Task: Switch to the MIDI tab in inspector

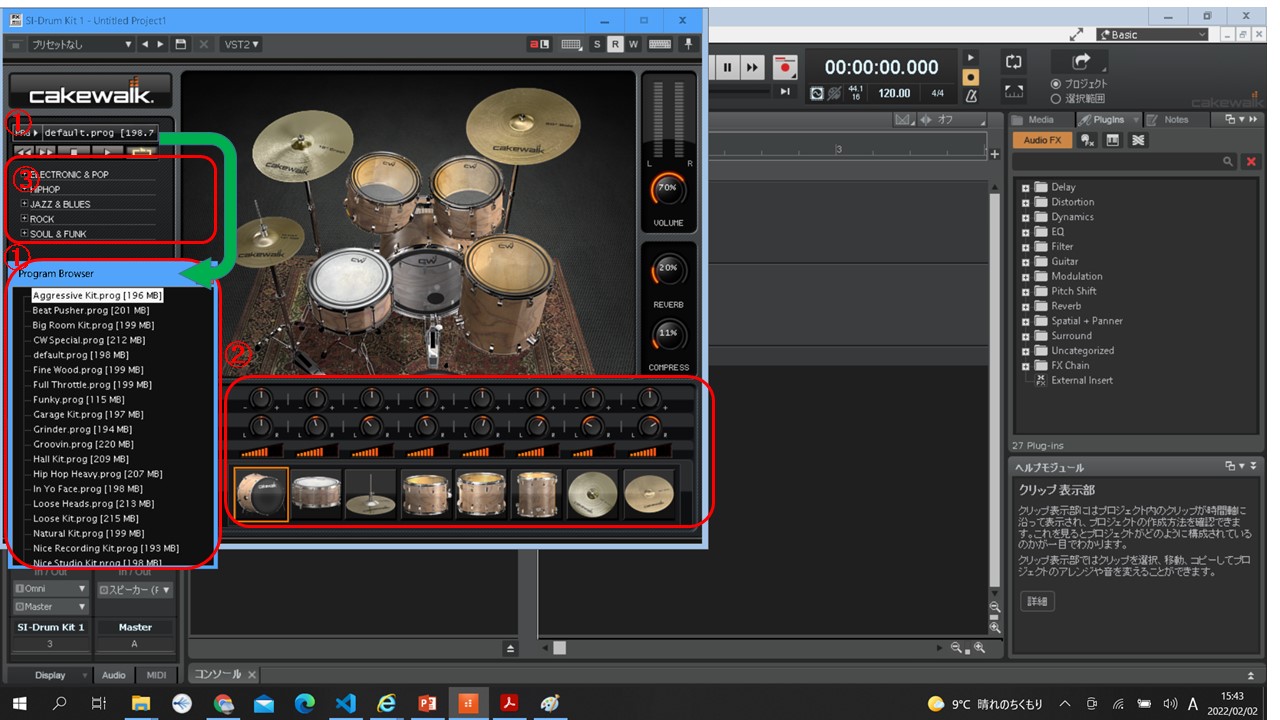Action: click(157, 676)
